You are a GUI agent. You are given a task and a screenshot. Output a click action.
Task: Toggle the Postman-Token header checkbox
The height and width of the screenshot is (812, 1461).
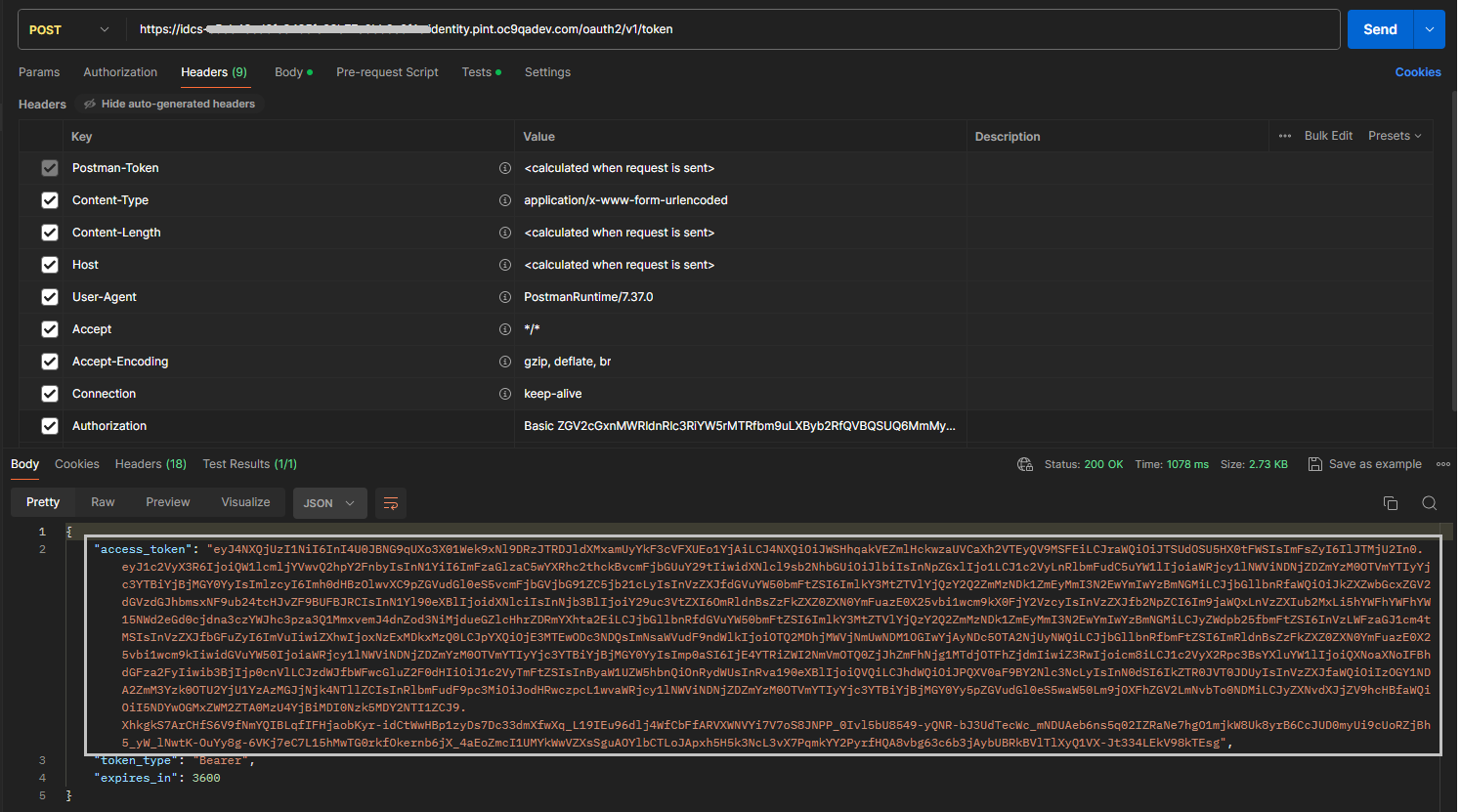[x=50, y=168]
